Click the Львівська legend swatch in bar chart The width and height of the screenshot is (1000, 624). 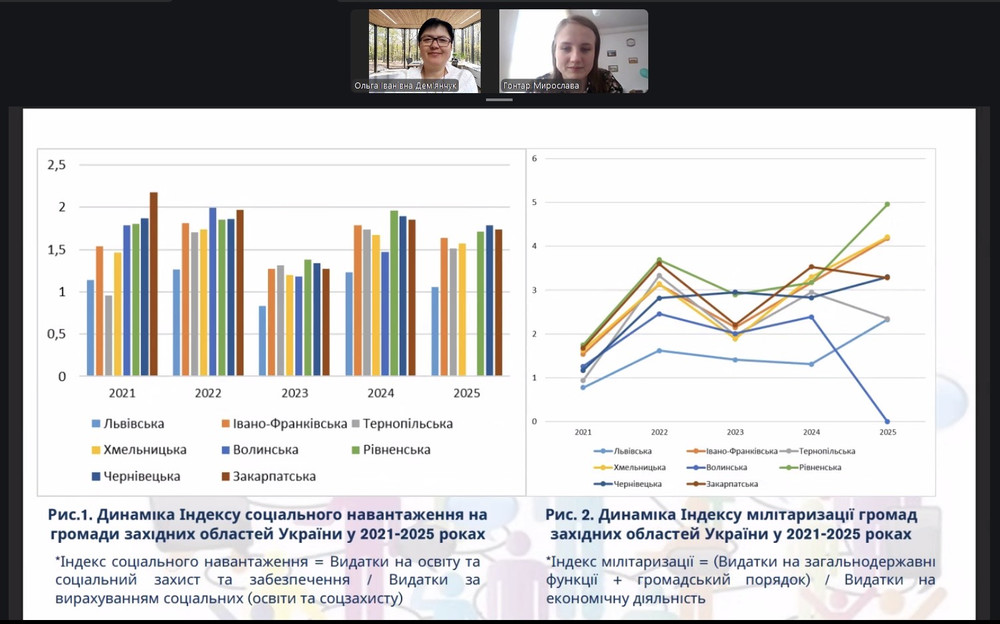[95, 424]
